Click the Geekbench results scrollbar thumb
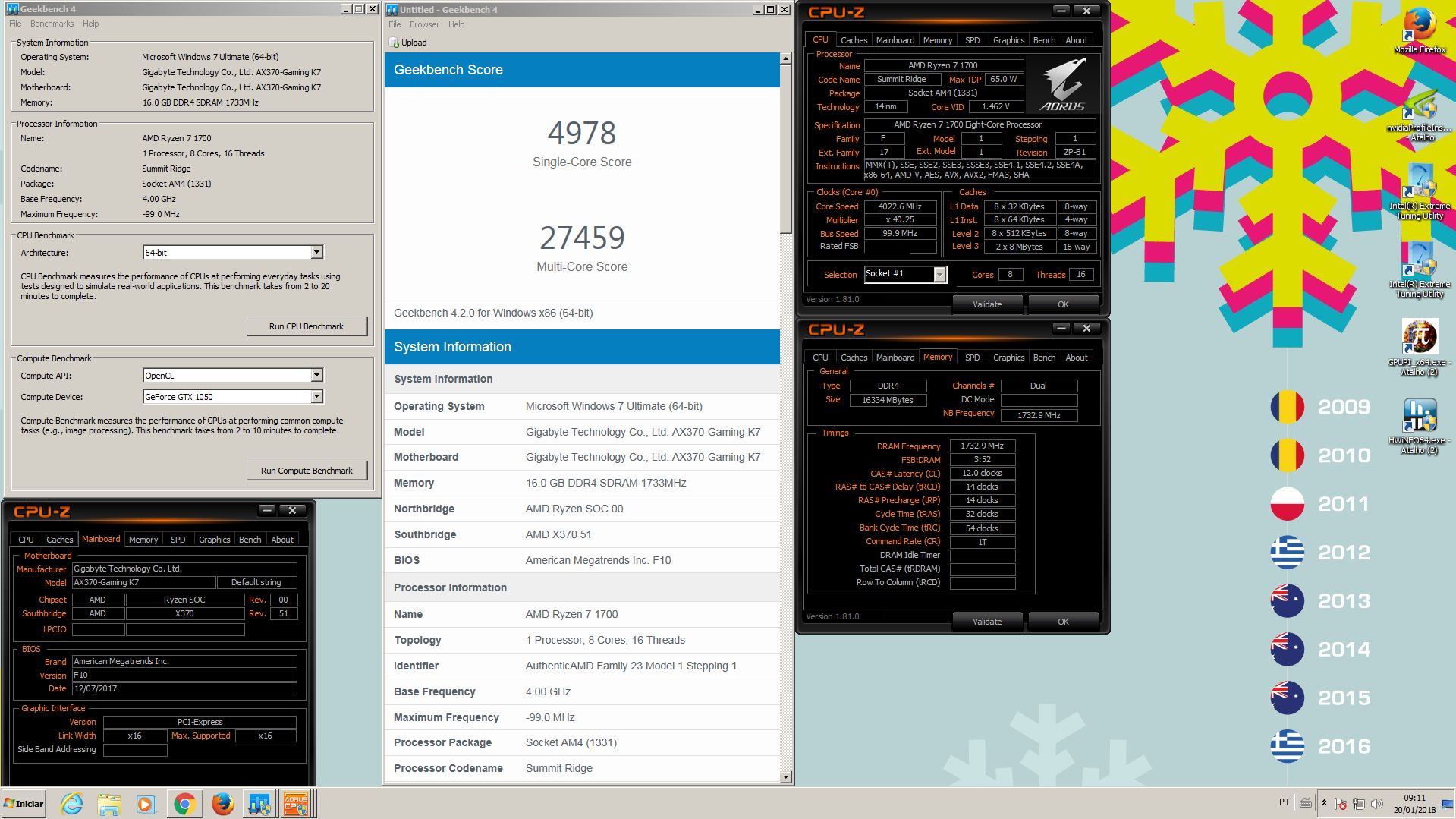The image size is (1456, 819). coord(786,149)
